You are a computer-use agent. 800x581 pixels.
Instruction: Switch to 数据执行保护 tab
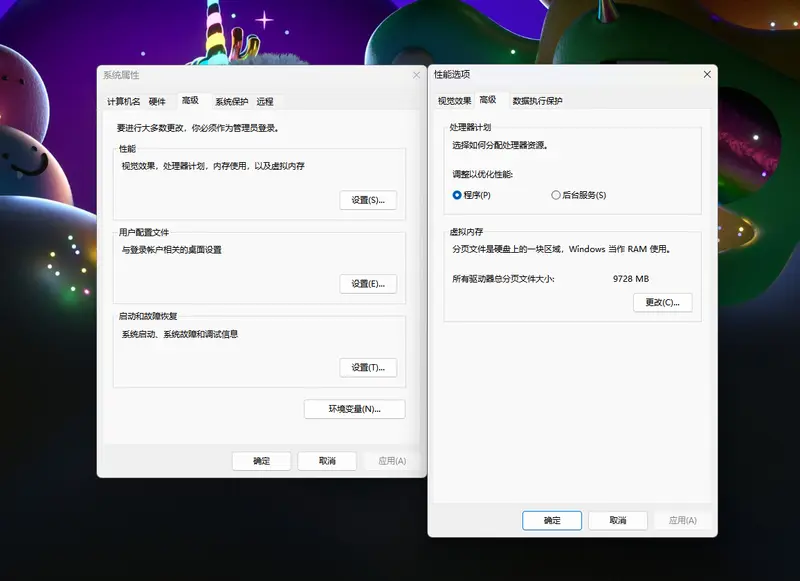537,100
